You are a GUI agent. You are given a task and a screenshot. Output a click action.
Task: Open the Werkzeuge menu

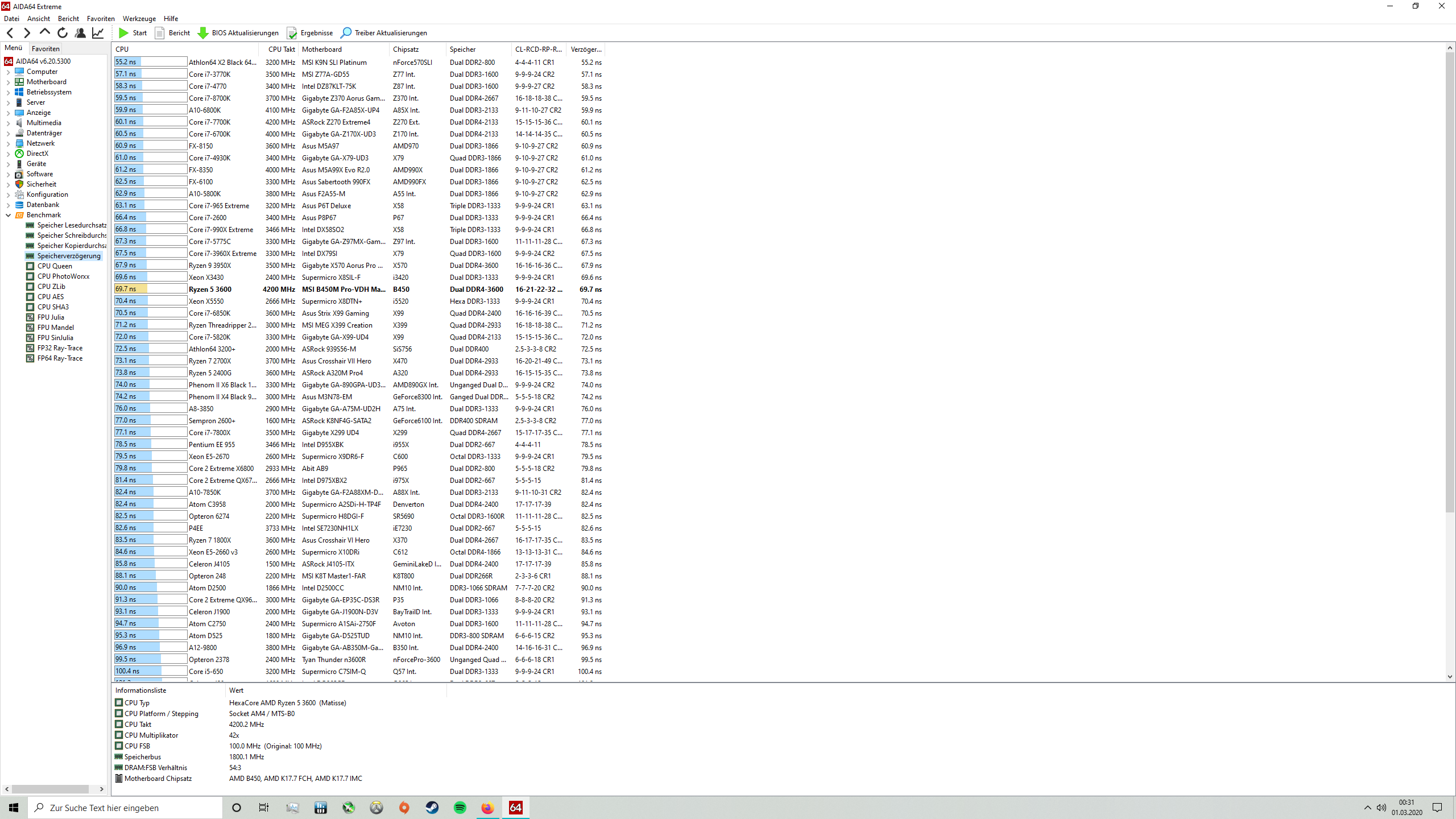(139, 19)
